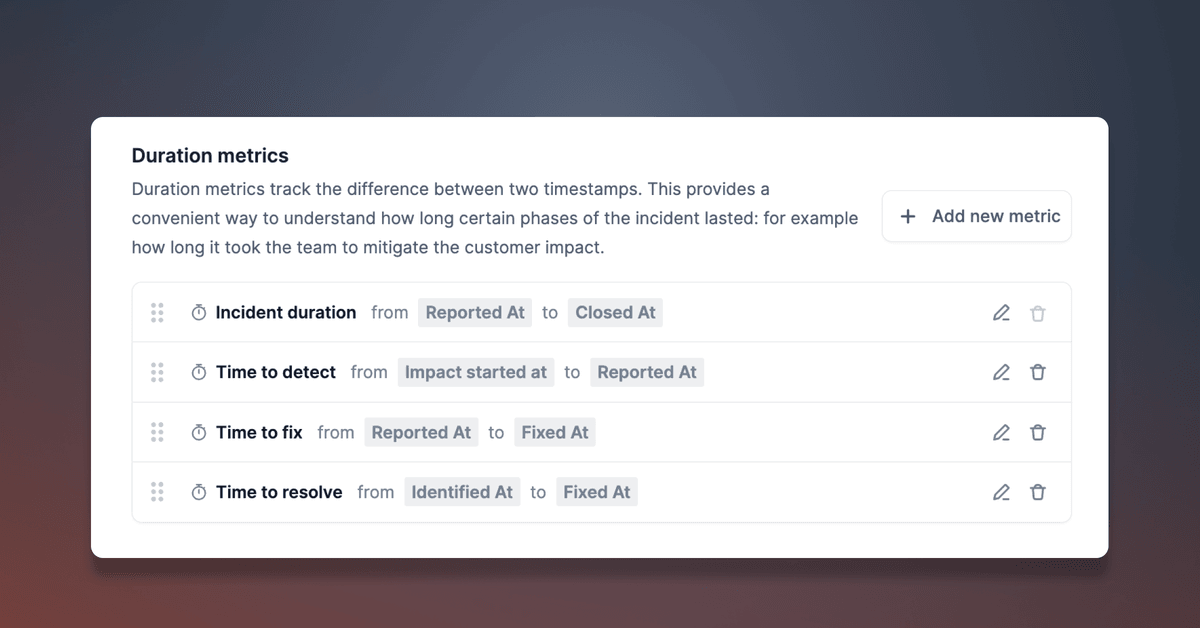The height and width of the screenshot is (628, 1200).
Task: Select the Fixed At chip in Time to fix
Action: click(555, 432)
